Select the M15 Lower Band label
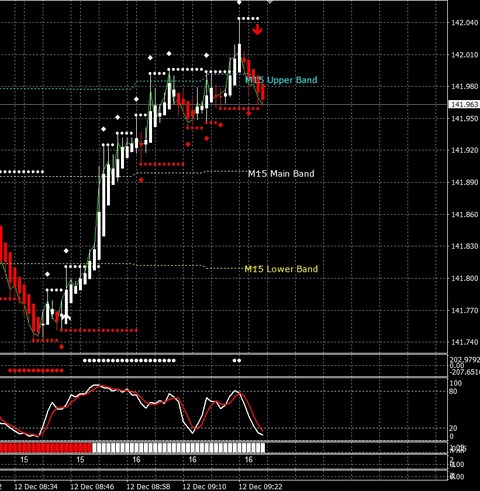The width and height of the screenshot is (480, 491). (x=281, y=269)
